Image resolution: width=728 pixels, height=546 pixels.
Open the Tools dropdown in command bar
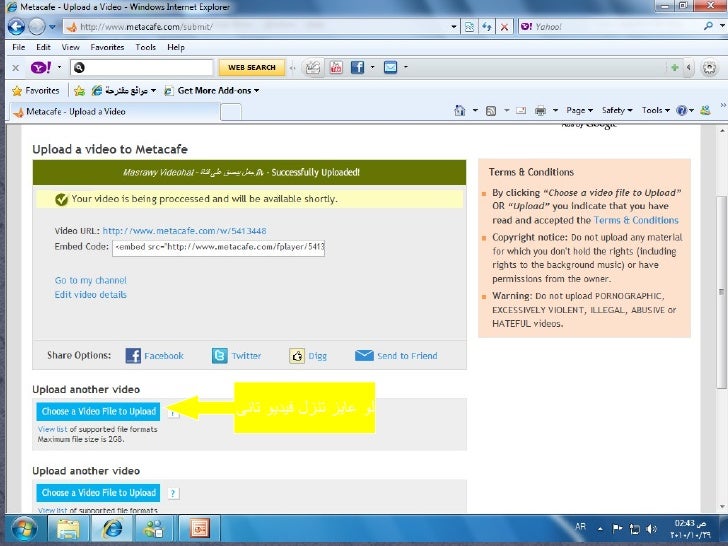pos(656,110)
